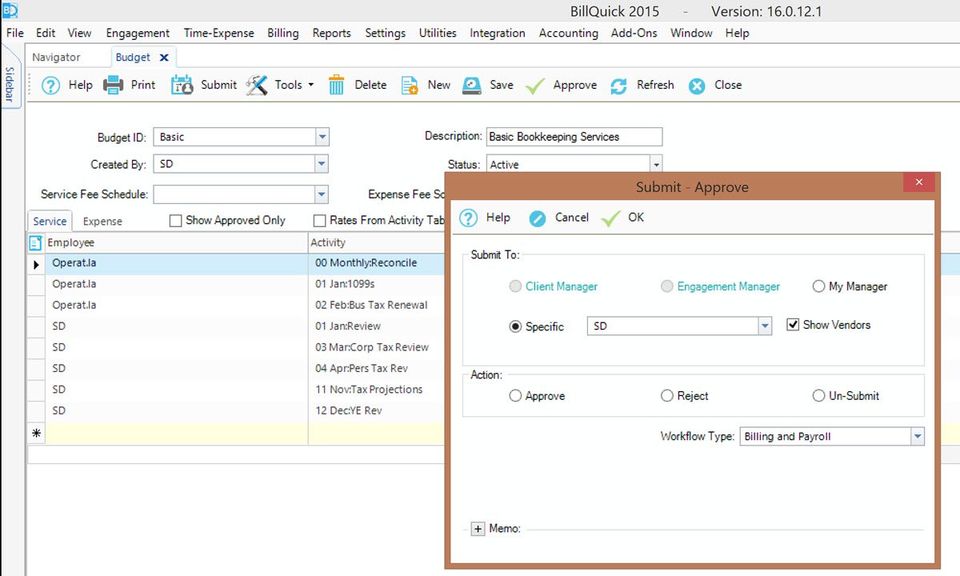This screenshot has height=576, width=960.
Task: Open the Engagement menu
Action: [138, 33]
